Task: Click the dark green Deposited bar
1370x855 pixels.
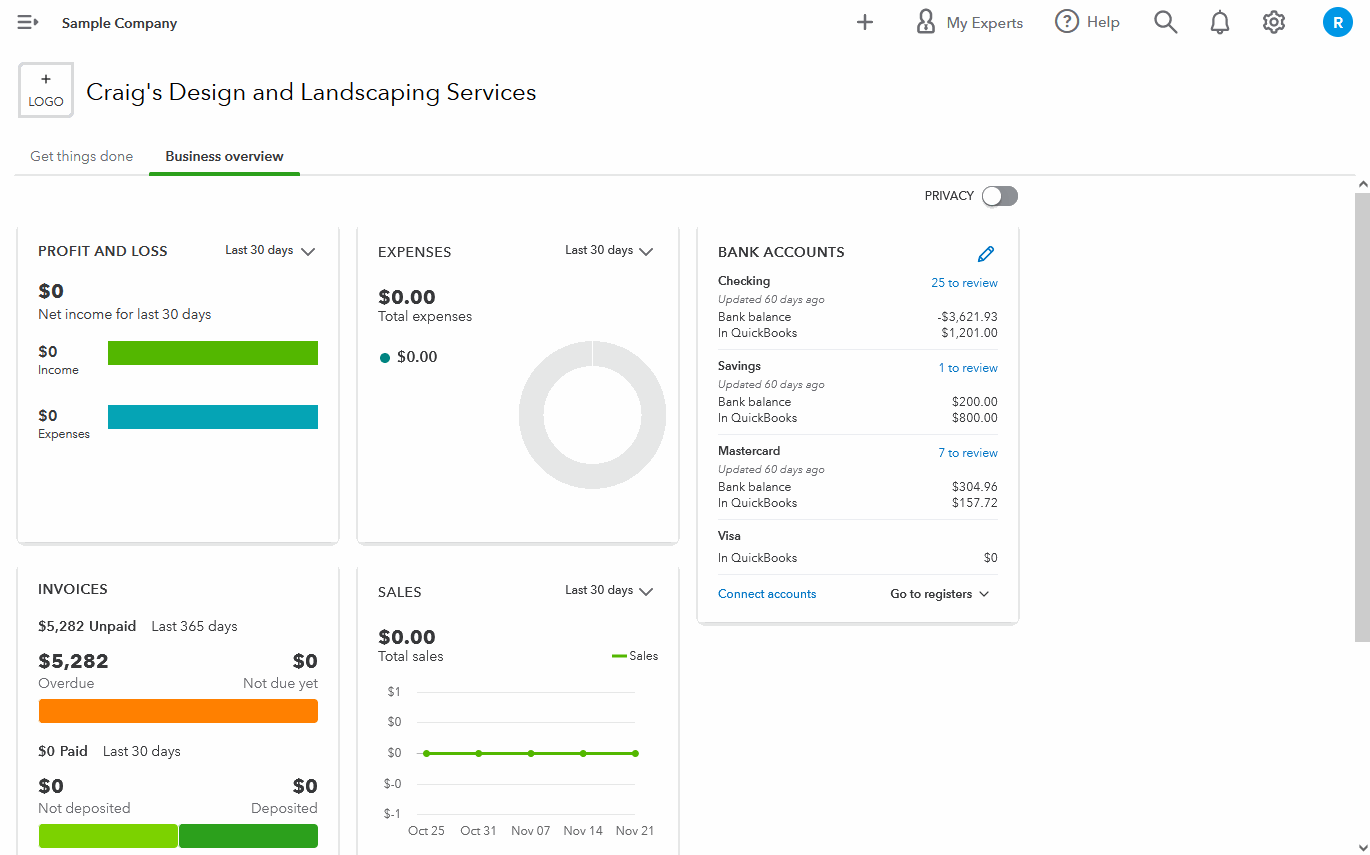Action: coord(248,836)
